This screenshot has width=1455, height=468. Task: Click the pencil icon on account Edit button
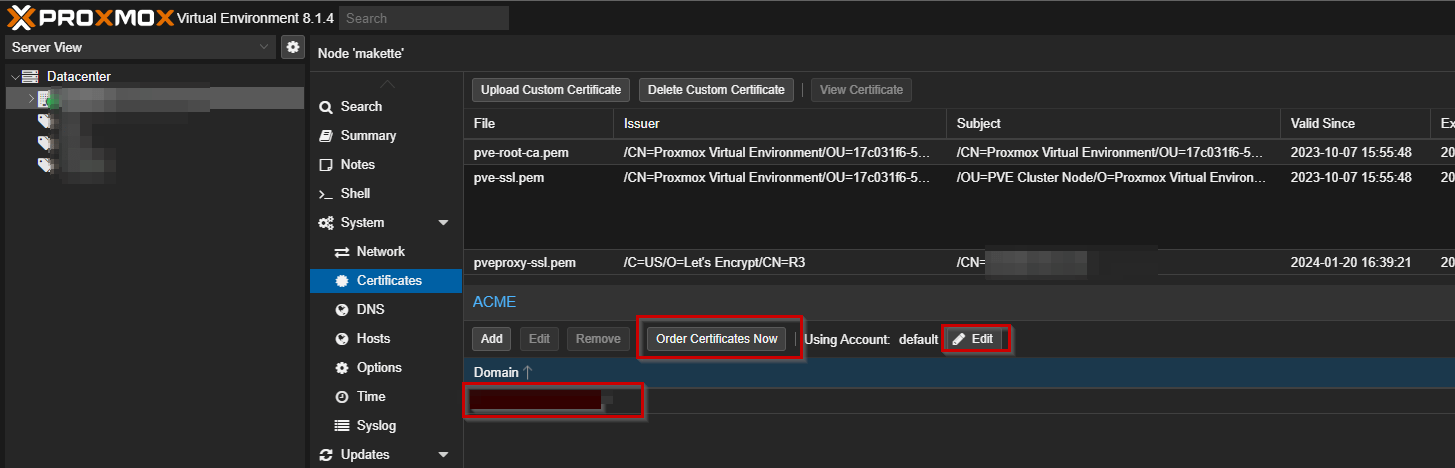coord(959,339)
